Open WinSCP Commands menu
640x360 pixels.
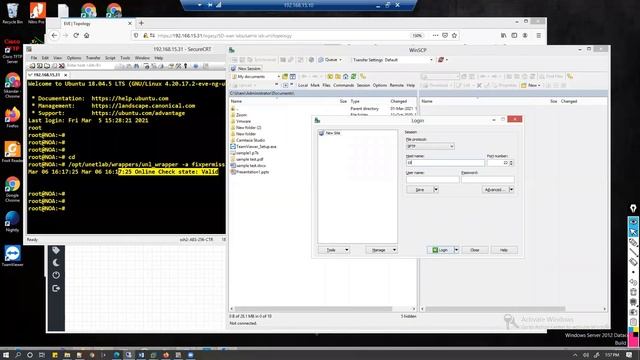coord(343,85)
